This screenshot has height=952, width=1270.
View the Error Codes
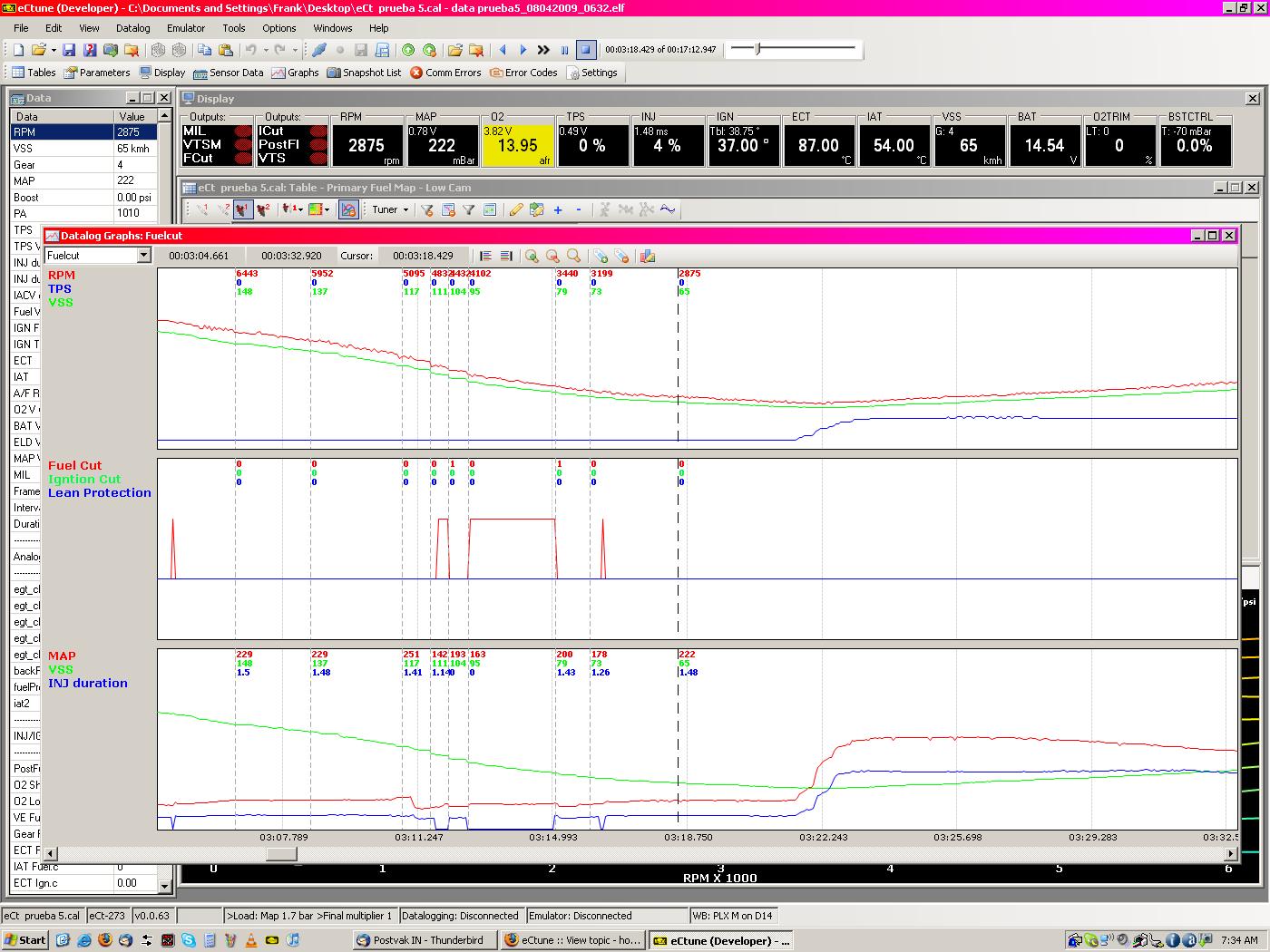[x=523, y=73]
